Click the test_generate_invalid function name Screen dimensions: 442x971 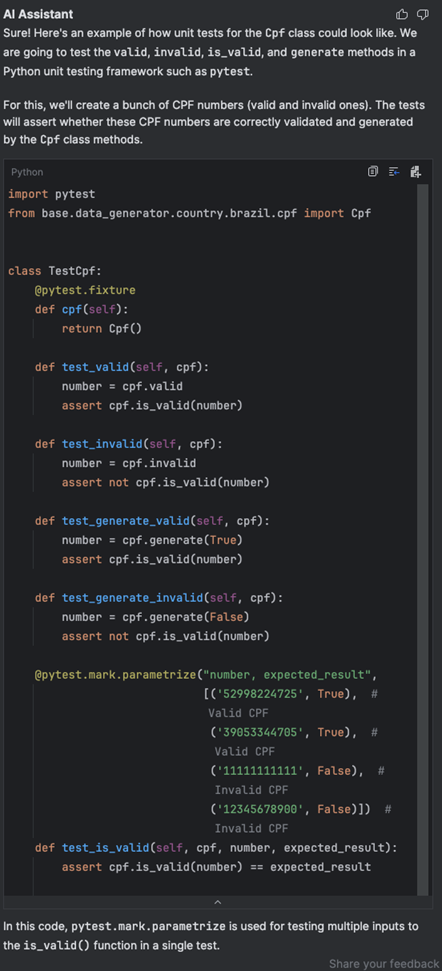132,598
